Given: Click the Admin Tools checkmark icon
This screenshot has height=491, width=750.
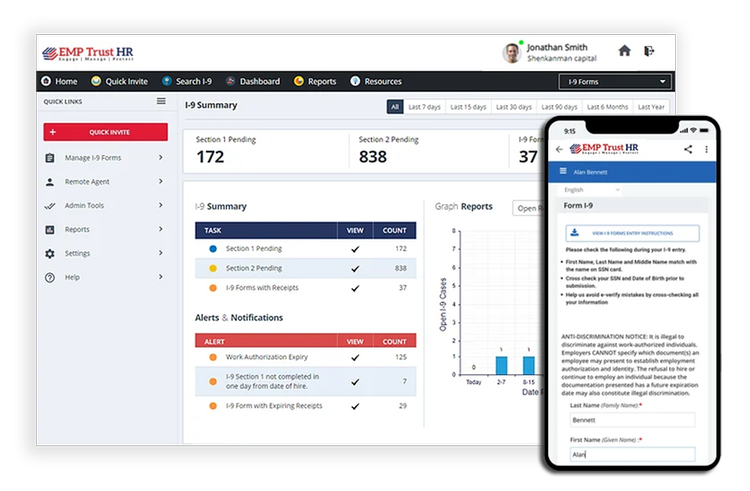Looking at the screenshot, I should pyautogui.click(x=50, y=206).
